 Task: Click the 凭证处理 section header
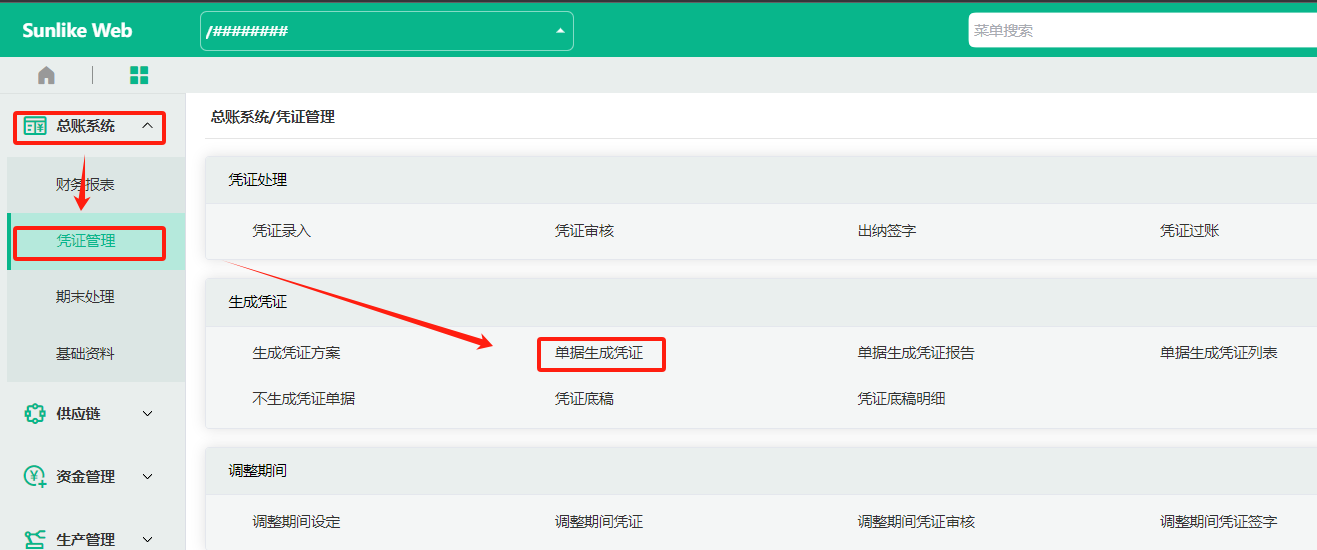[x=257, y=180]
